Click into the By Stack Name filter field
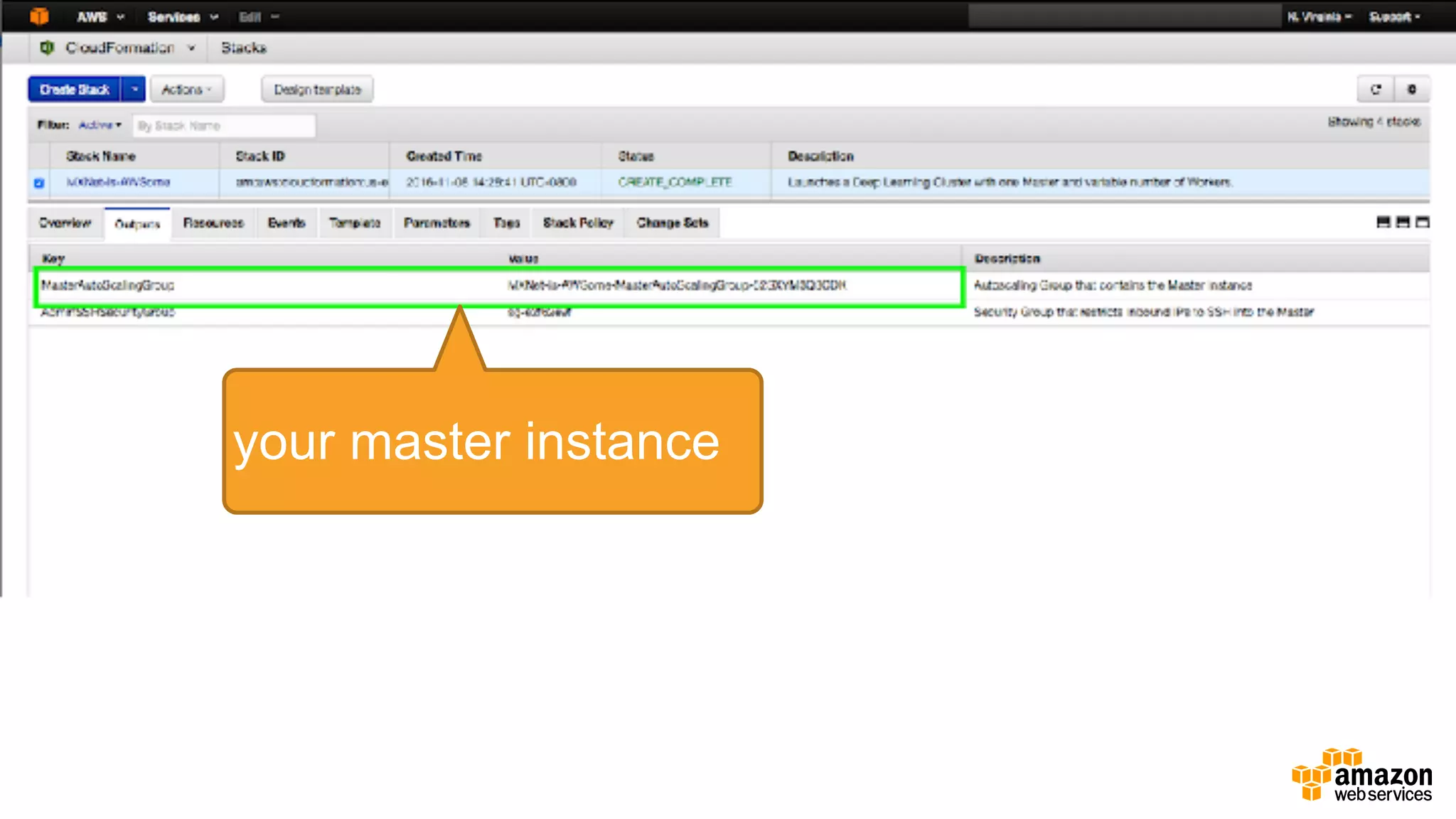 (224, 126)
